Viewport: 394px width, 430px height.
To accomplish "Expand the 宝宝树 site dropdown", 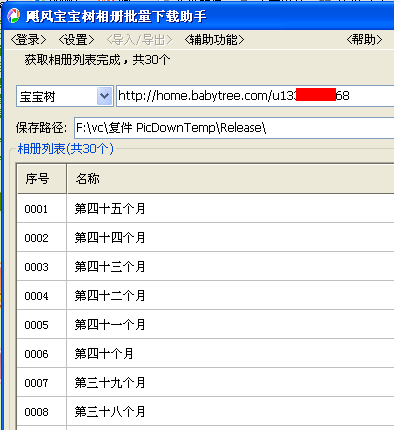I will click(x=104, y=96).
